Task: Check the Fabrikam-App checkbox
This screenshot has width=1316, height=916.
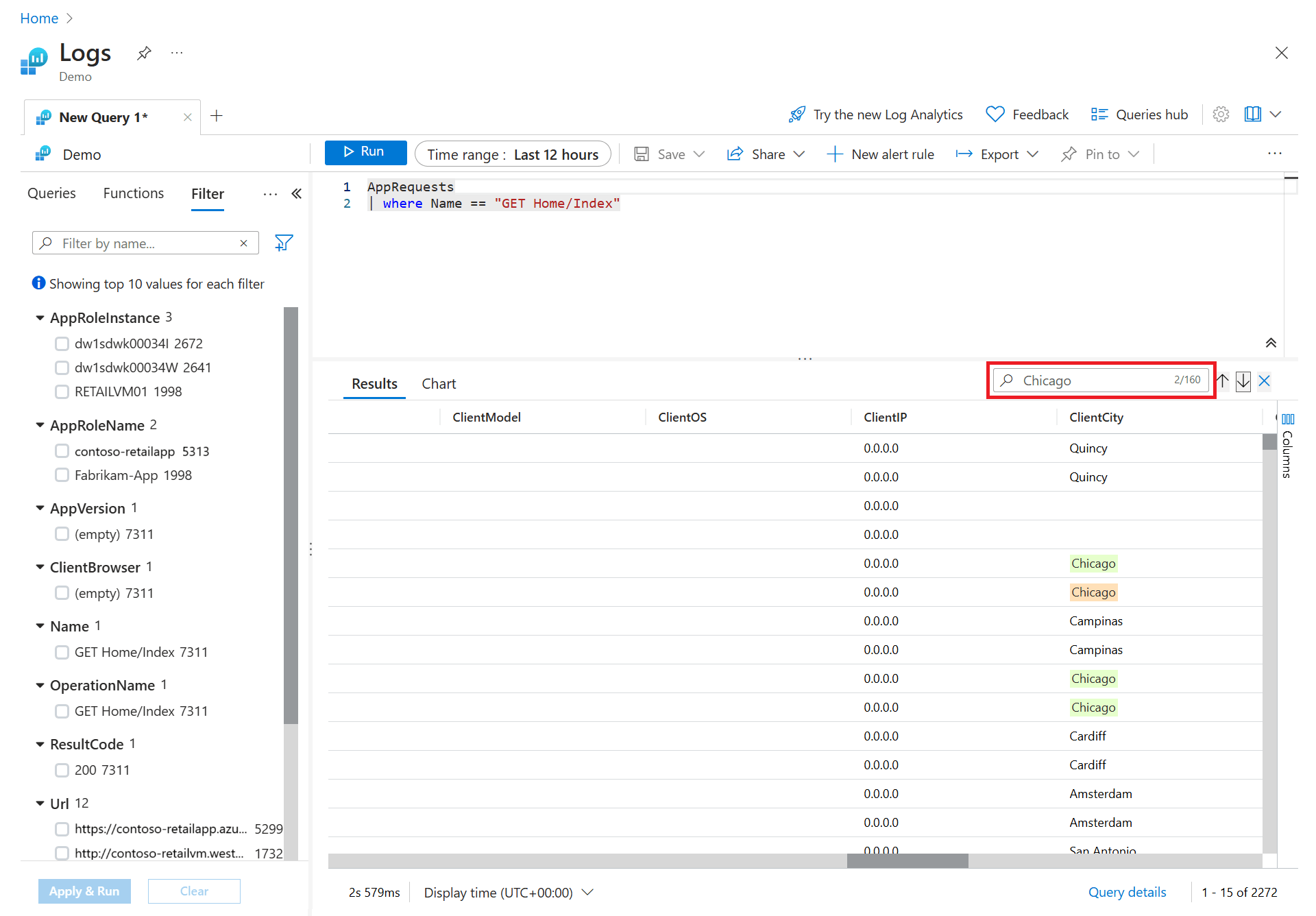Action: [x=62, y=475]
